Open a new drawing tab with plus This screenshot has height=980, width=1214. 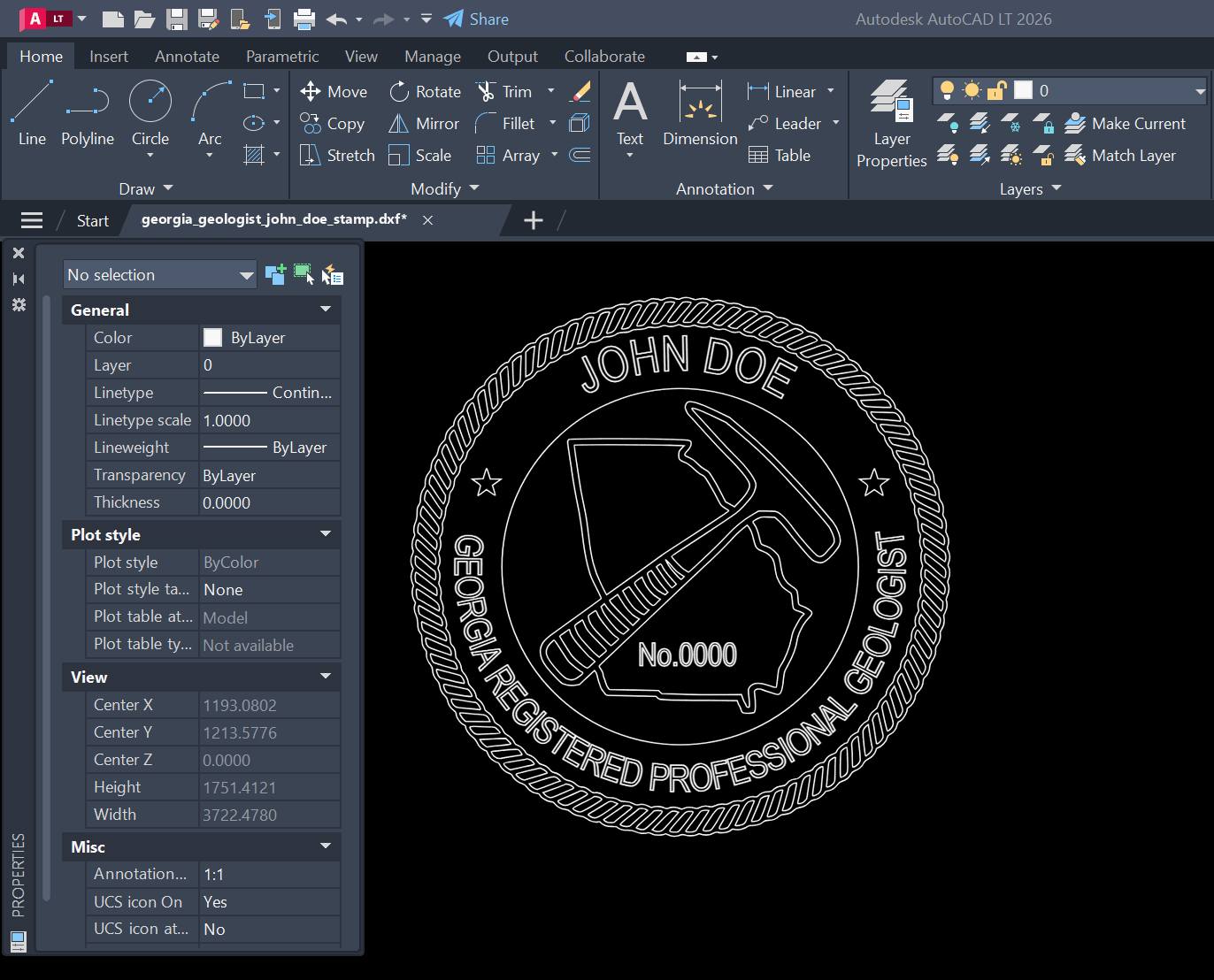point(534,220)
